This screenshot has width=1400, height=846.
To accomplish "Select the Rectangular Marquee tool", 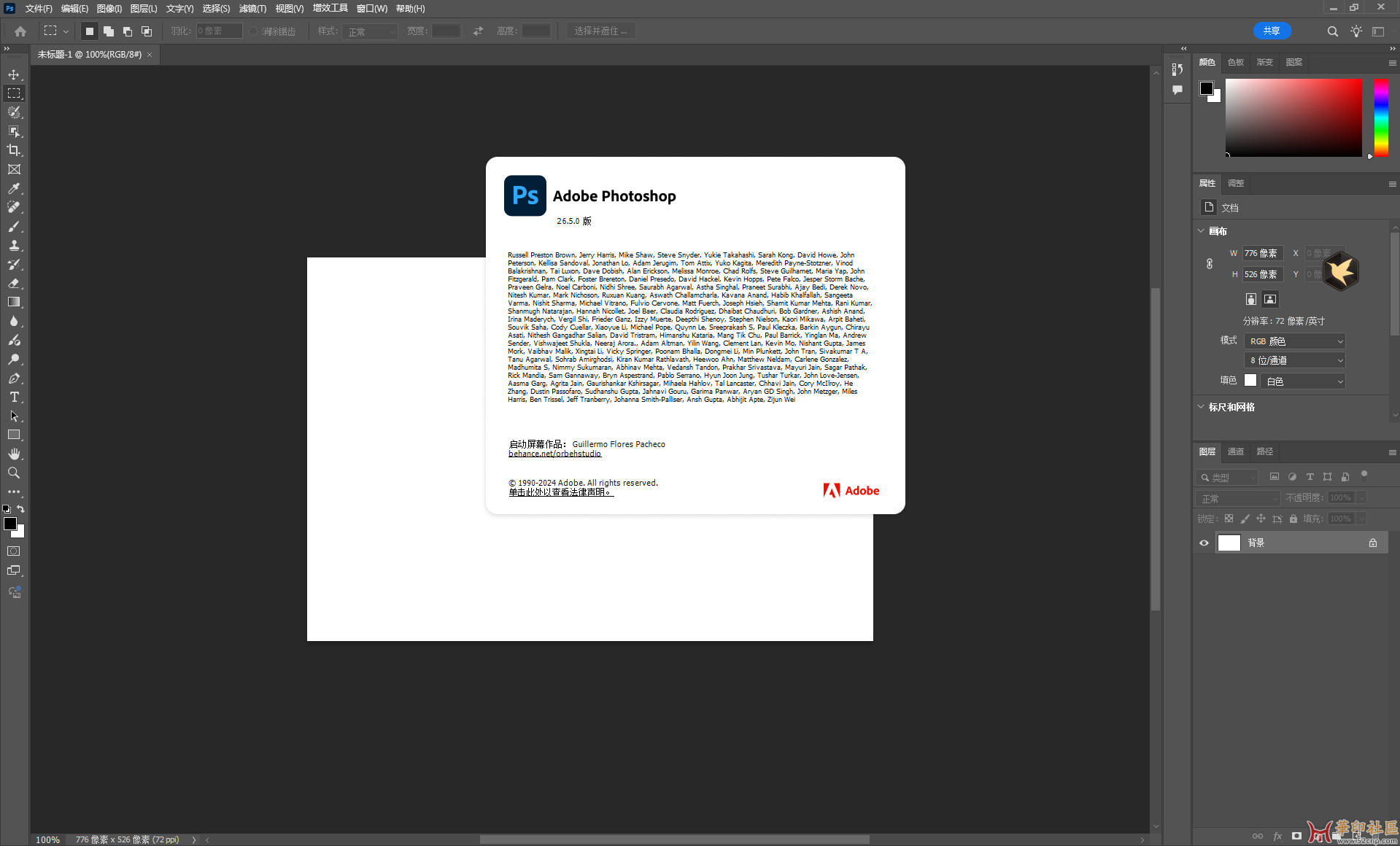I will click(x=14, y=93).
